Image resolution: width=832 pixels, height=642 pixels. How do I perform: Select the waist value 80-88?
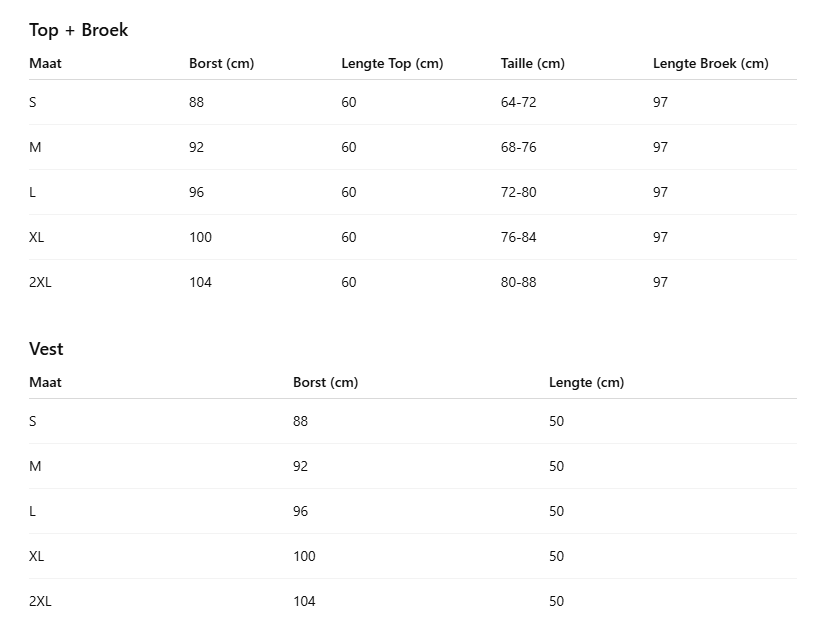coord(518,282)
